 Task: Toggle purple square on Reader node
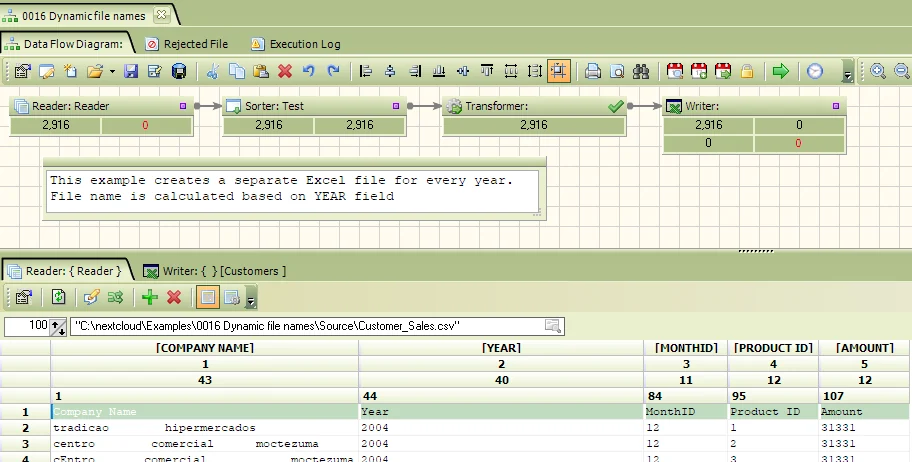click(x=183, y=106)
